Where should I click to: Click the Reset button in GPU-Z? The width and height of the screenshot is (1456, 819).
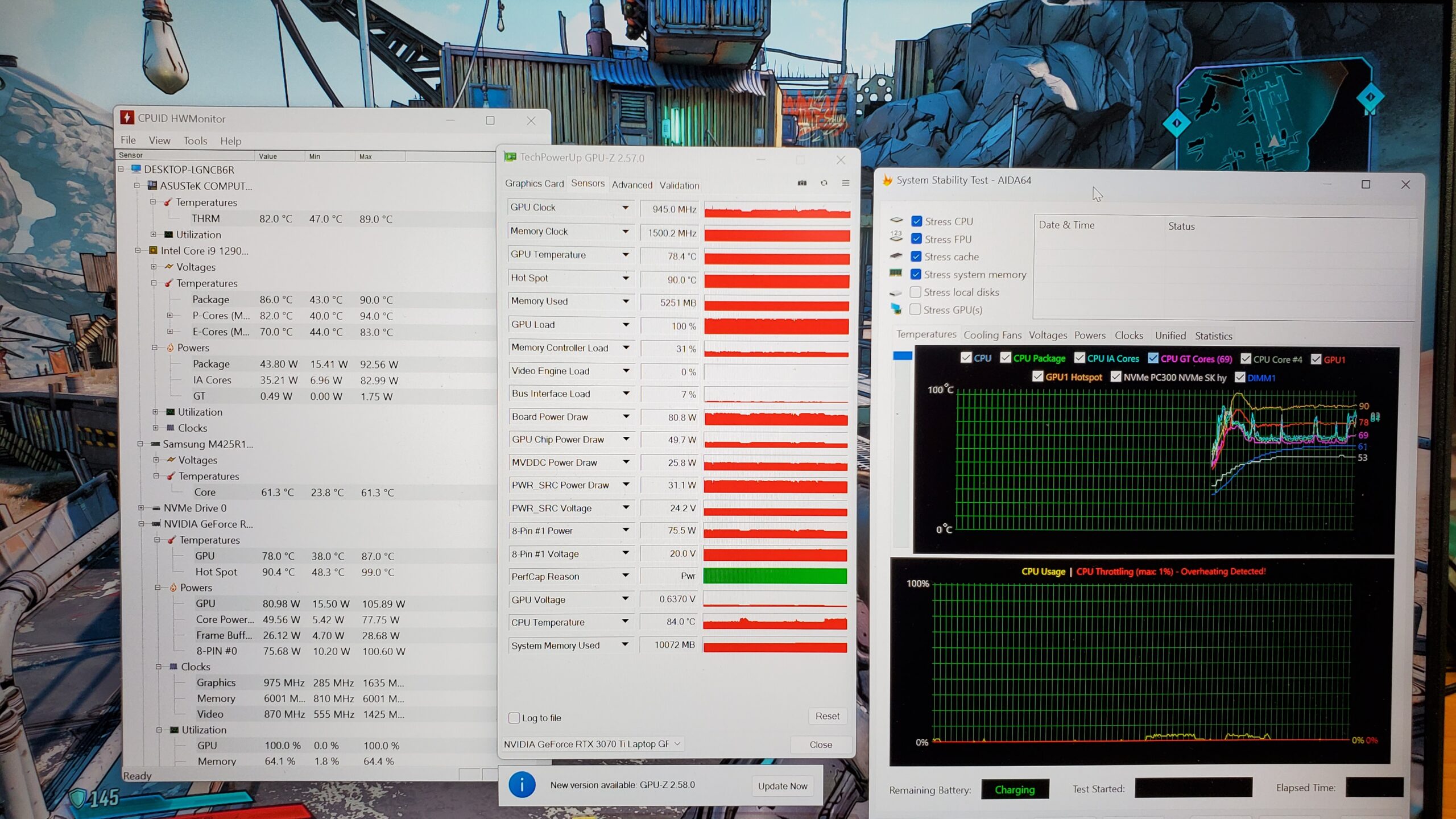pyautogui.click(x=827, y=716)
